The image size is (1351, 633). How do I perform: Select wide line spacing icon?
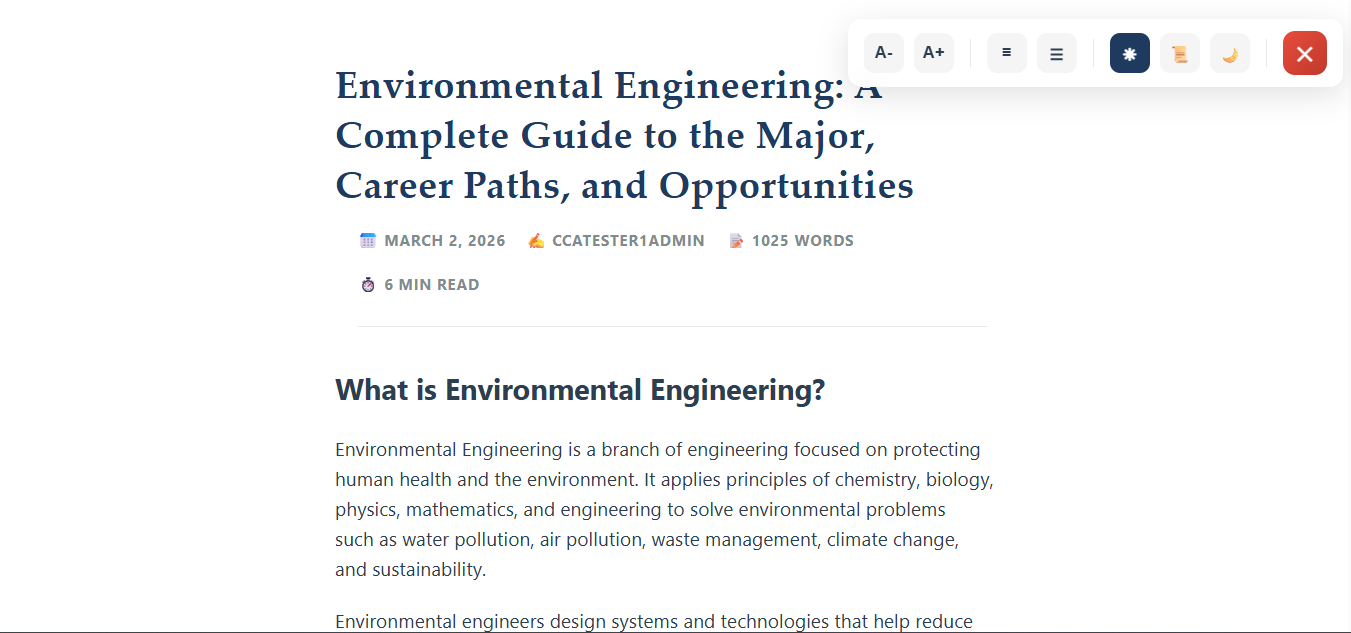1057,53
